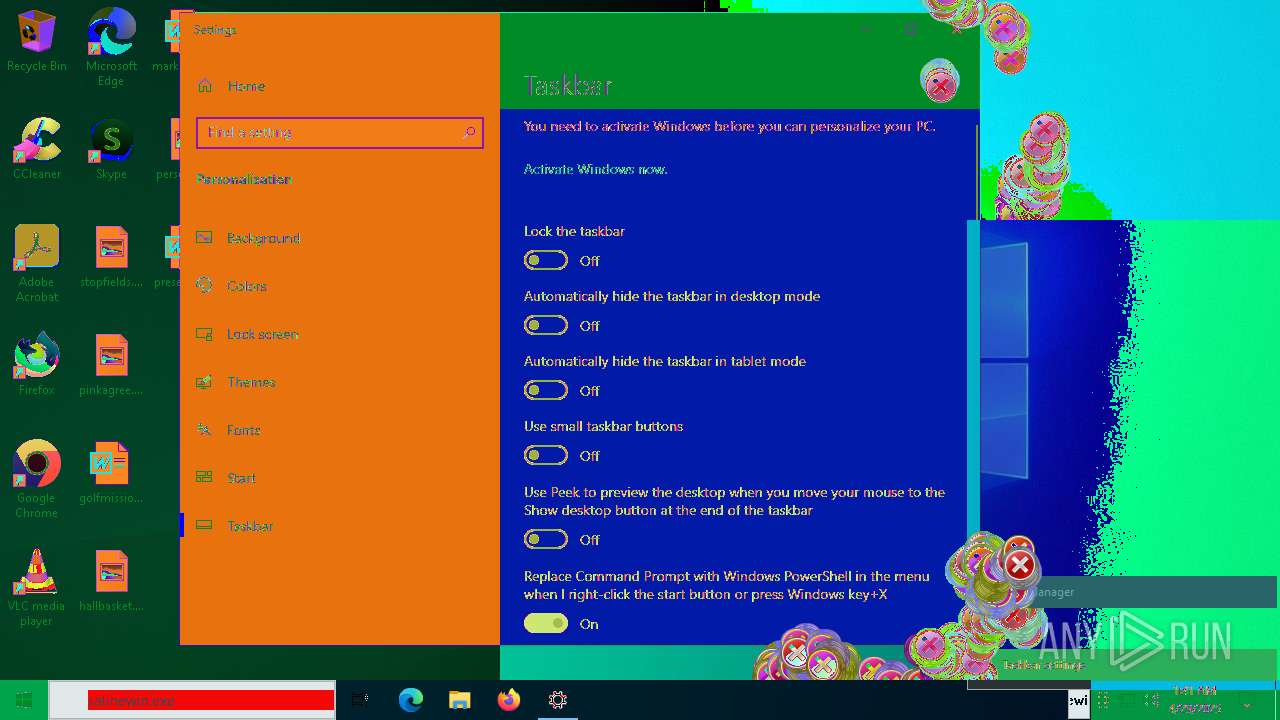Select Colors in Personalization menu
Image resolution: width=1280 pixels, height=720 pixels.
[x=340, y=286]
